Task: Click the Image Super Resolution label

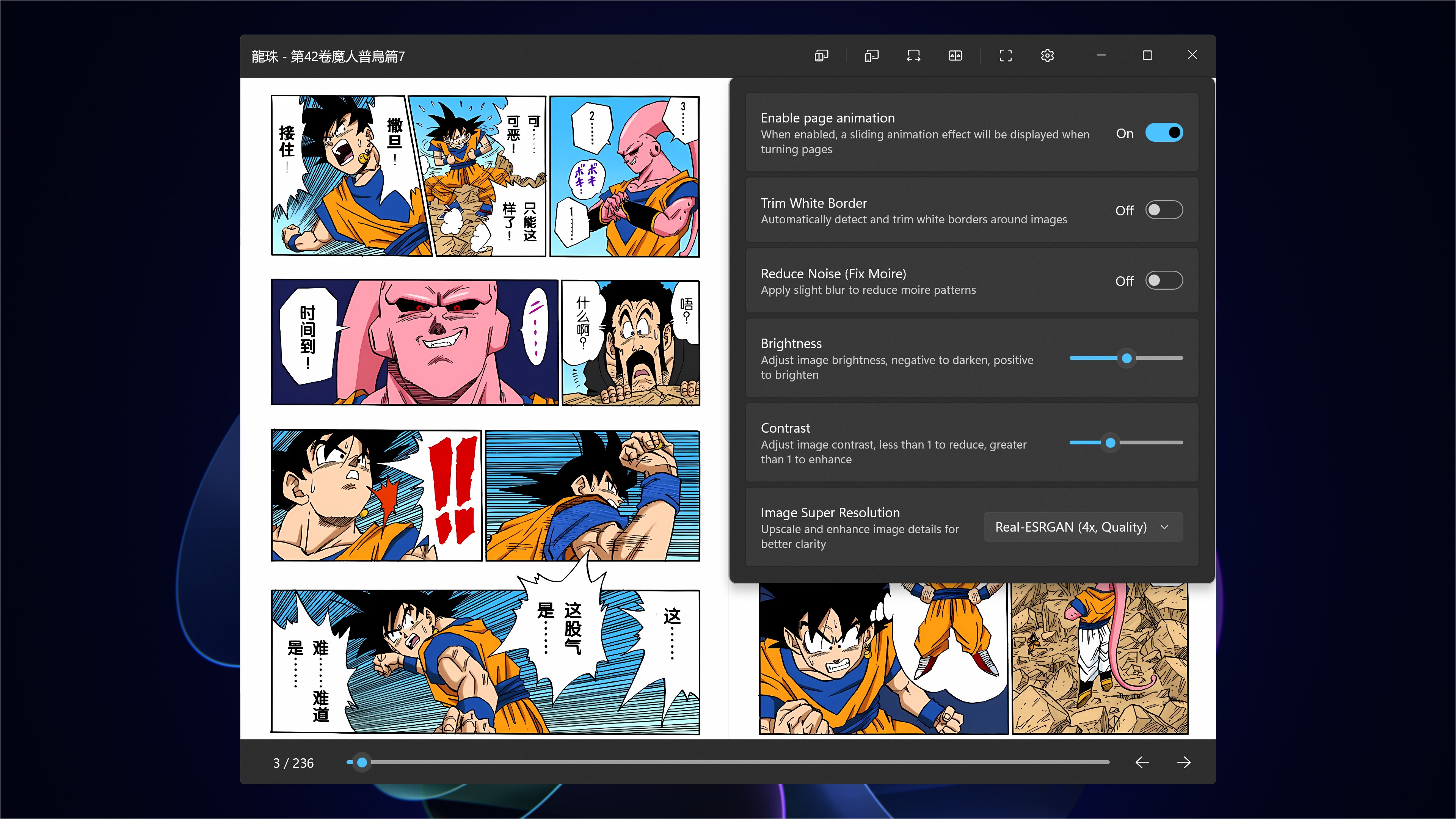Action: [830, 513]
